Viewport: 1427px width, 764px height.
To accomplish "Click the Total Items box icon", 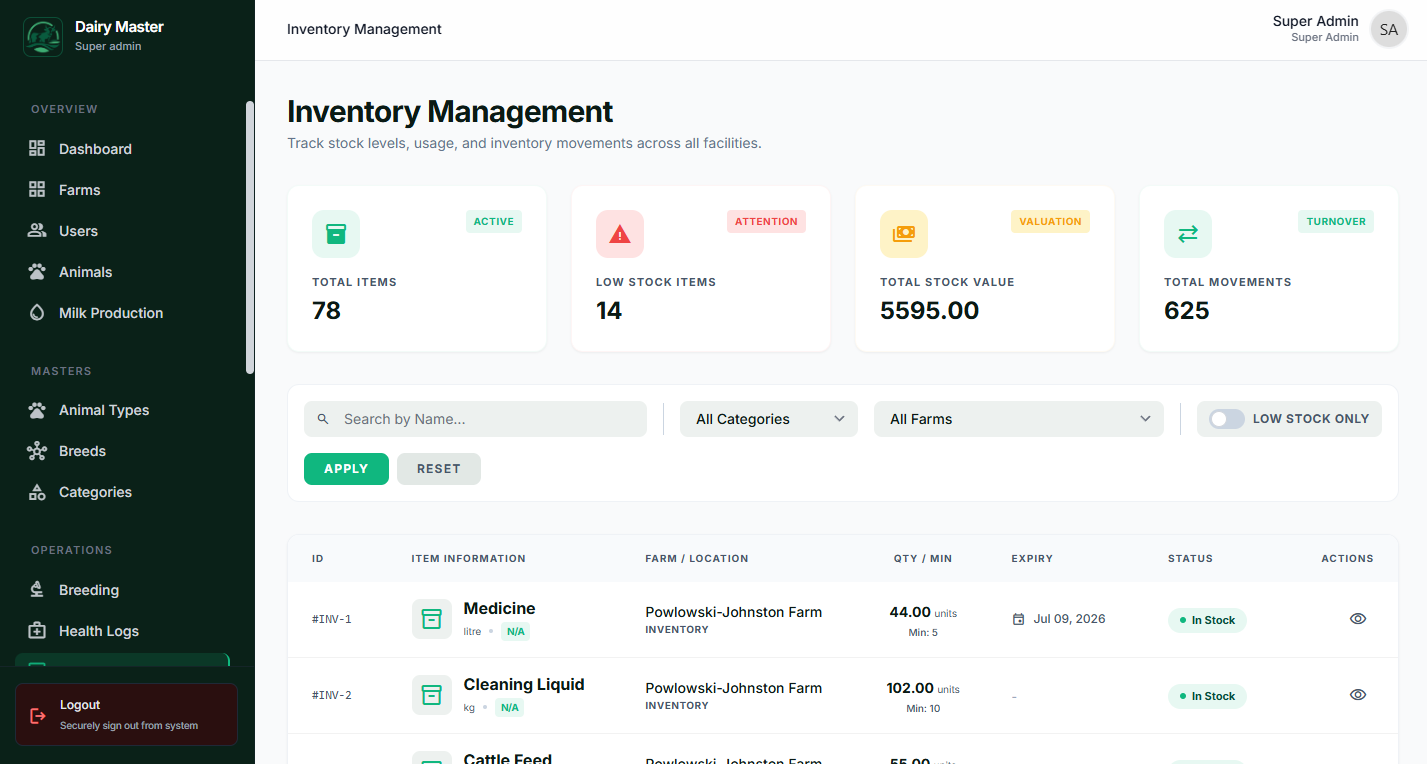I will (336, 234).
